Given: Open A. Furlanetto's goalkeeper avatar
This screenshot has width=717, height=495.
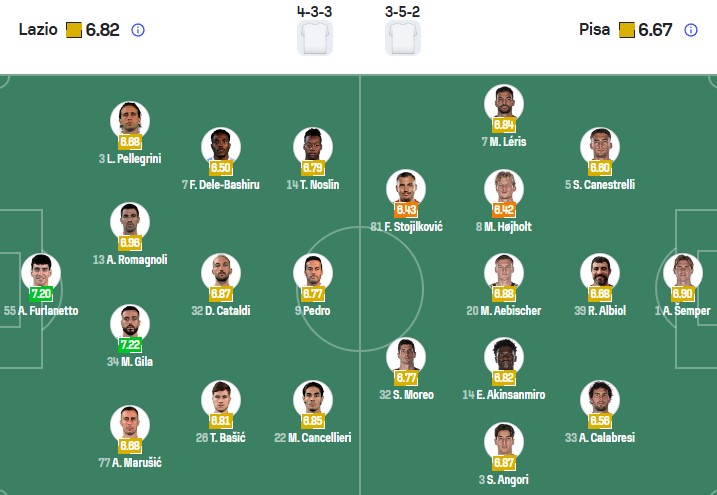Looking at the screenshot, I should pos(41,273).
